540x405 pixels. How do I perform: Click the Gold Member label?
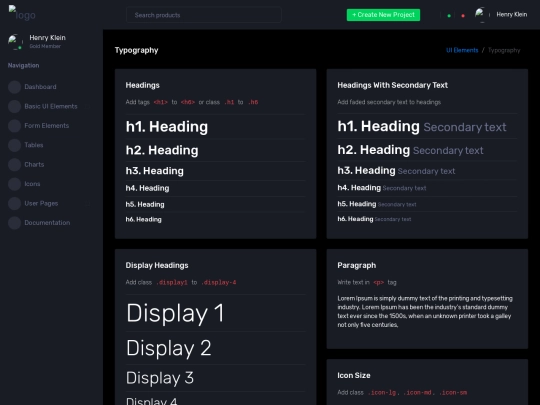(x=45, y=46)
